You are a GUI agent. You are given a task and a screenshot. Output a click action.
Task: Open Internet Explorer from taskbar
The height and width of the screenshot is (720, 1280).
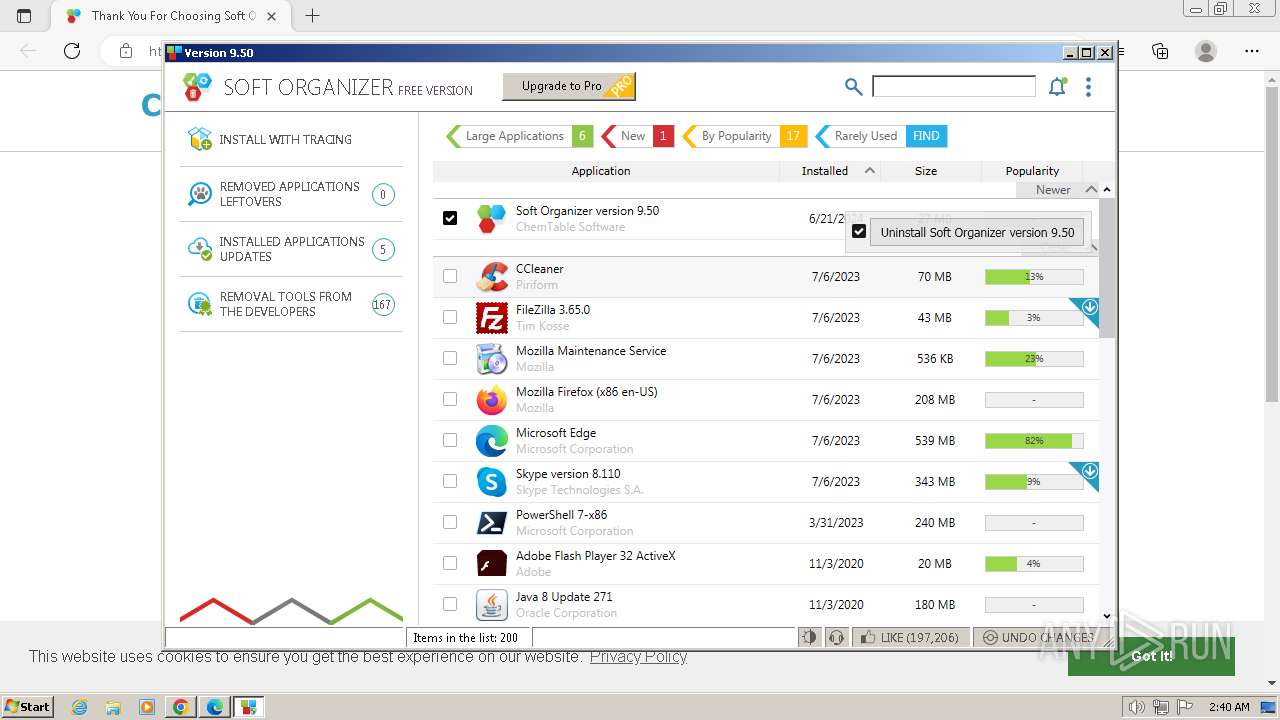pos(79,707)
